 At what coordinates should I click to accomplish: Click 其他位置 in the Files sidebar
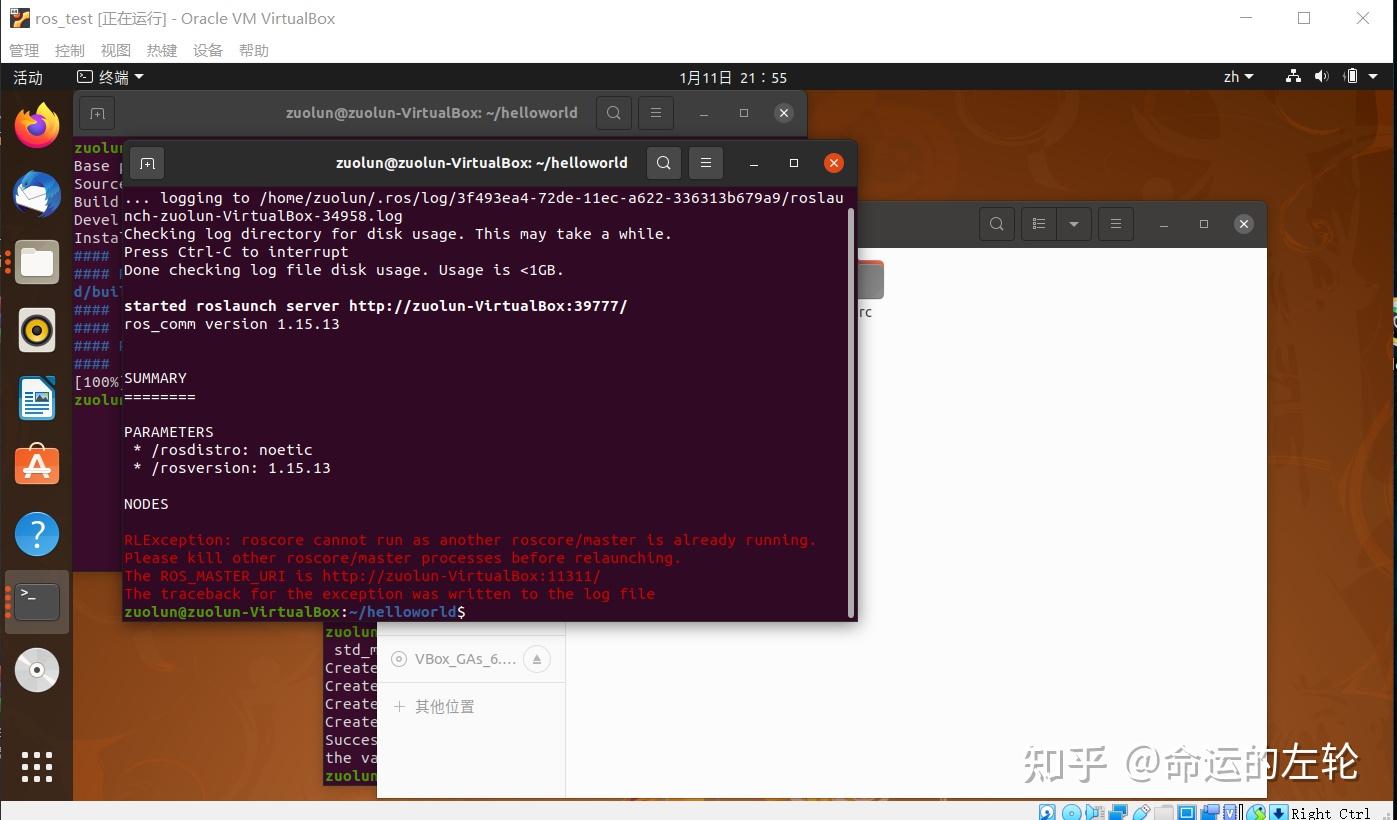pos(443,706)
